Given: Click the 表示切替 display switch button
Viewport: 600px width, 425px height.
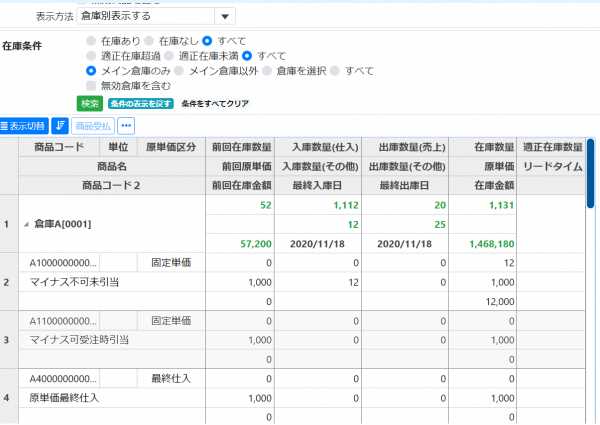Looking at the screenshot, I should click(x=24, y=126).
